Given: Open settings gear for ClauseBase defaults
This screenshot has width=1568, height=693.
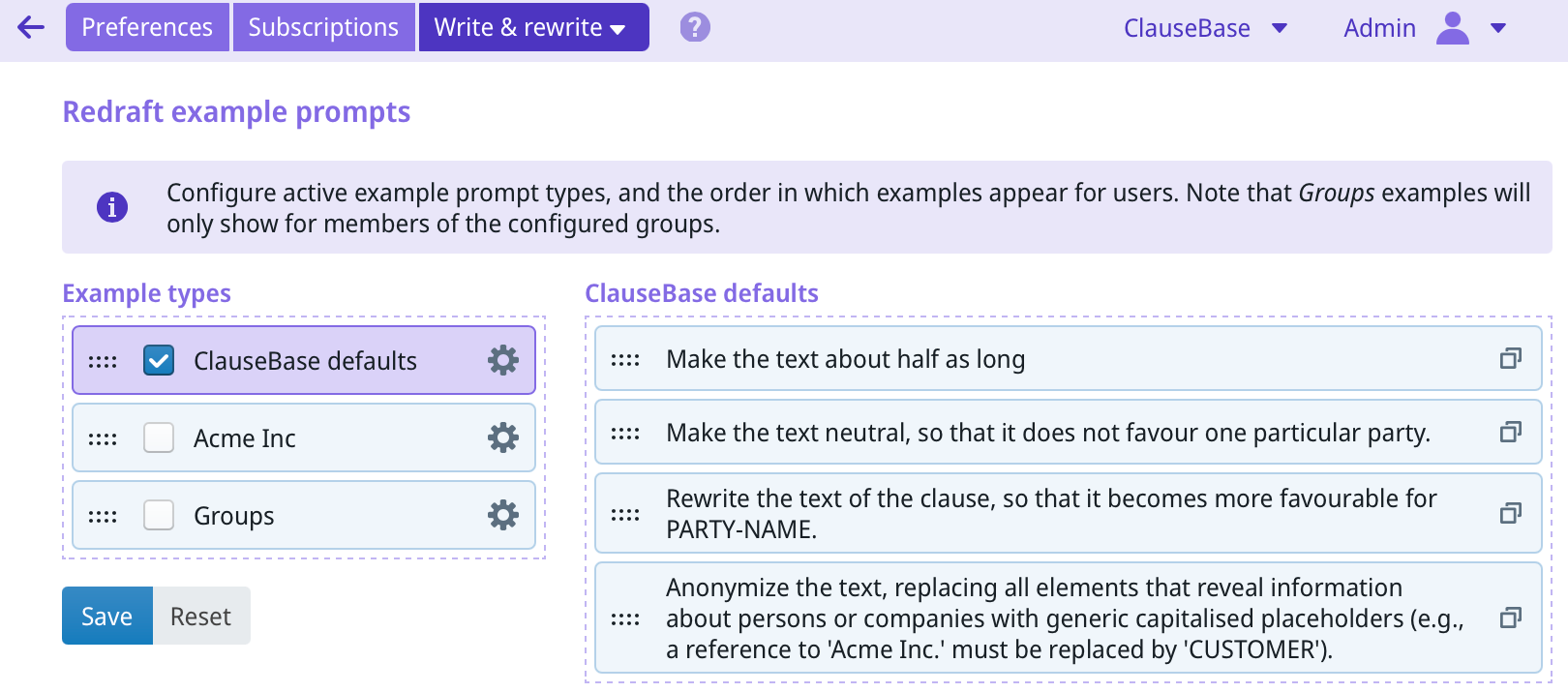Looking at the screenshot, I should pyautogui.click(x=503, y=360).
